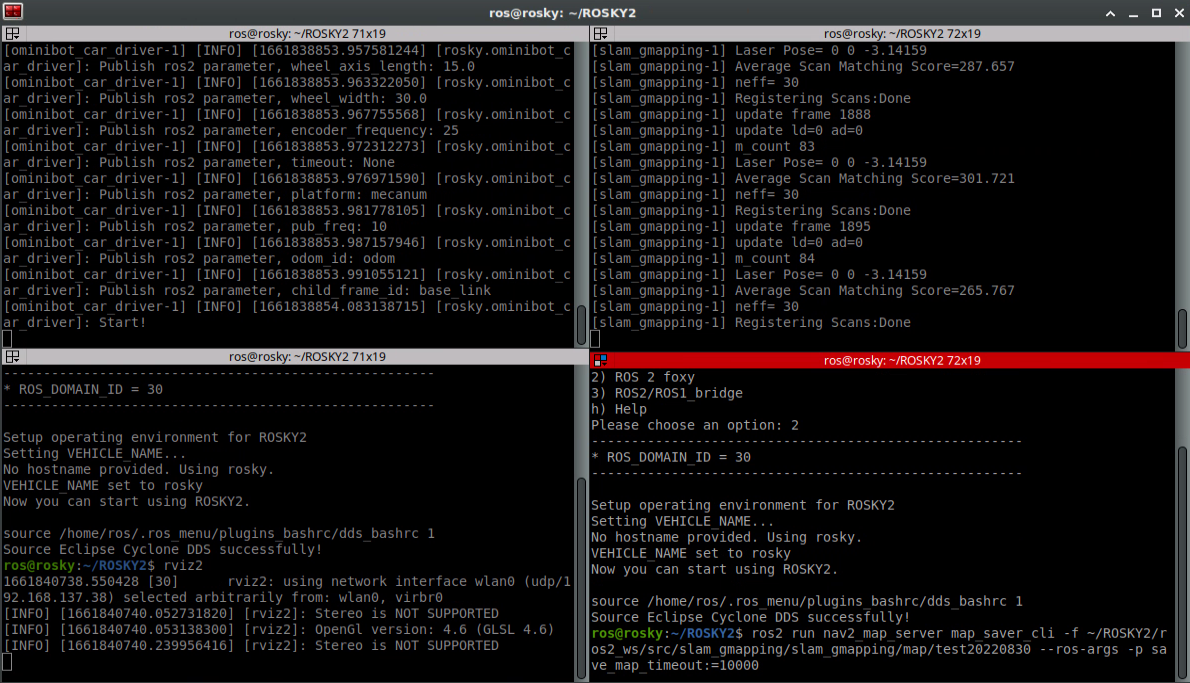Image resolution: width=1190 pixels, height=683 pixels.
Task: Open the group menu icon of the bottom-left terminal pane
Action: coord(12,357)
